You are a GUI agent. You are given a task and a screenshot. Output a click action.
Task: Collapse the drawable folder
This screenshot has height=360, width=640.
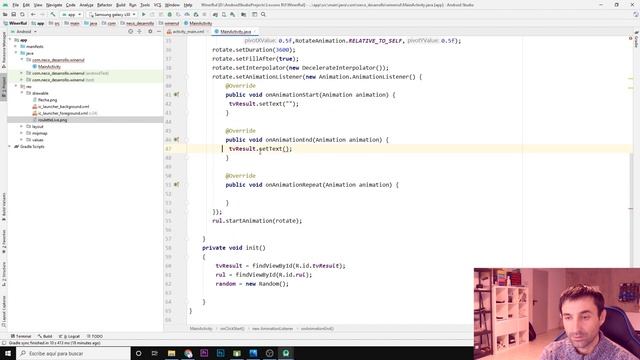[22, 93]
